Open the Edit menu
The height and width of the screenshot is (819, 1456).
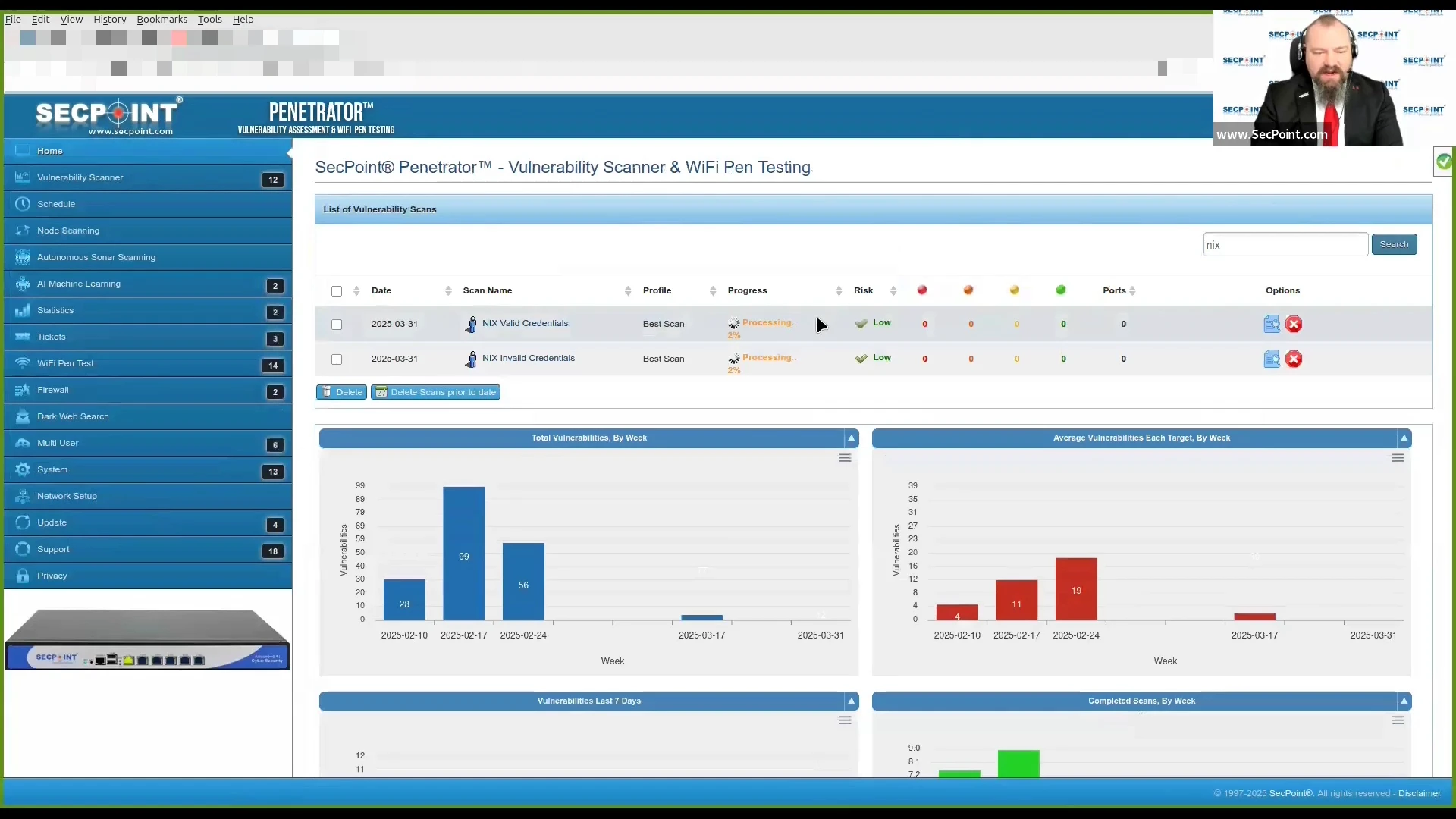[x=40, y=20]
